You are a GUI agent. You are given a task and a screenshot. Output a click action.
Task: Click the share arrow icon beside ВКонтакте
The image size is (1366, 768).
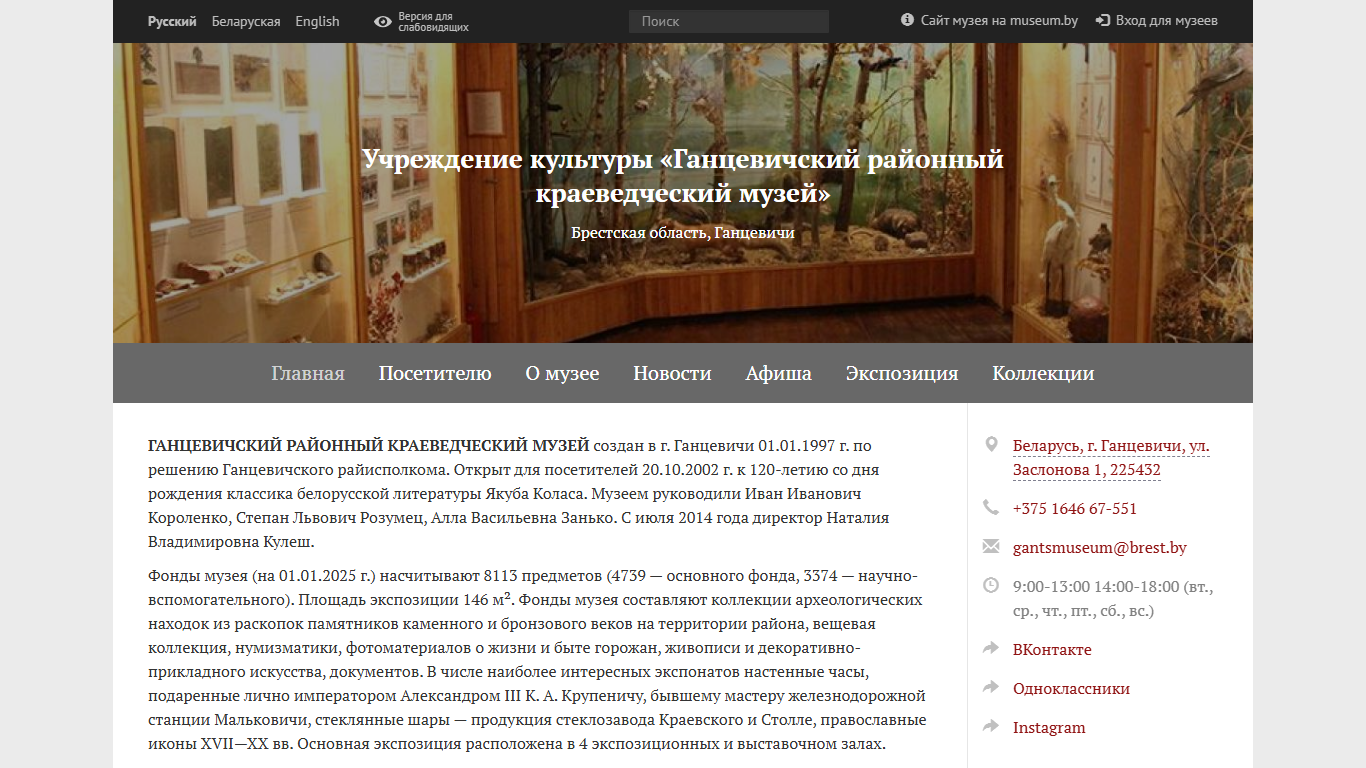pyautogui.click(x=991, y=648)
